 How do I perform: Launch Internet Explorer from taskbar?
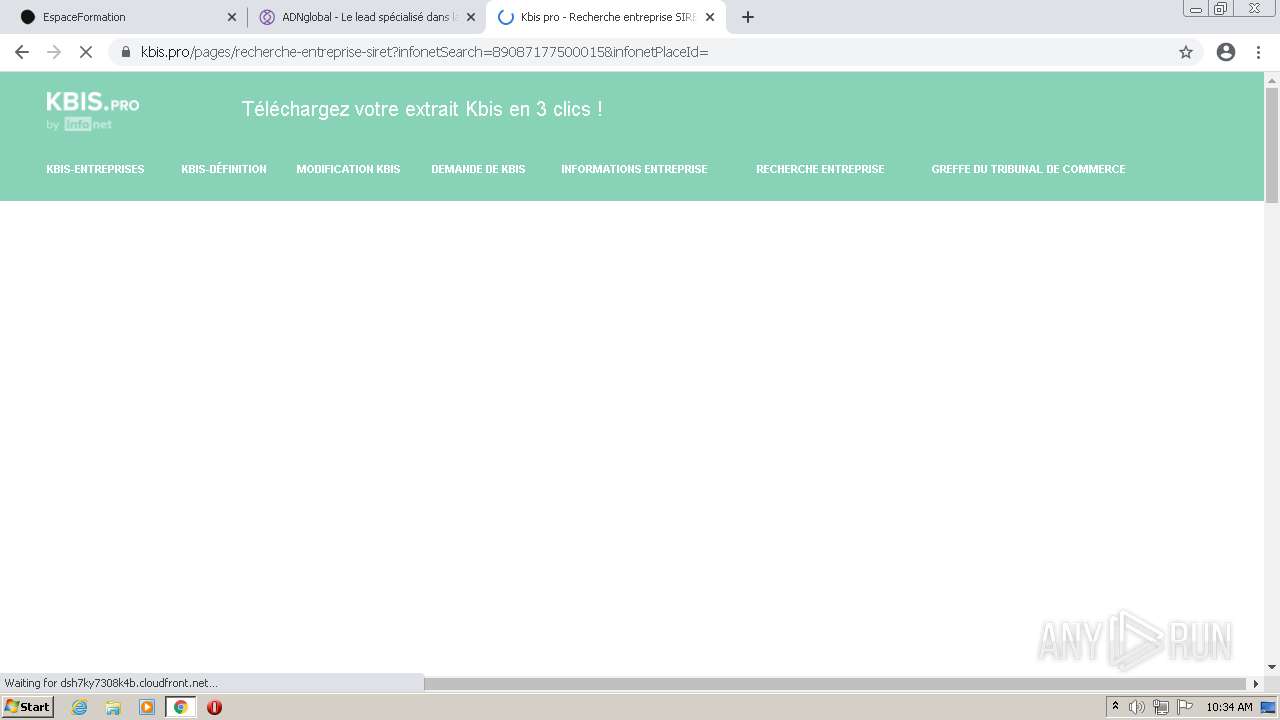pos(80,707)
